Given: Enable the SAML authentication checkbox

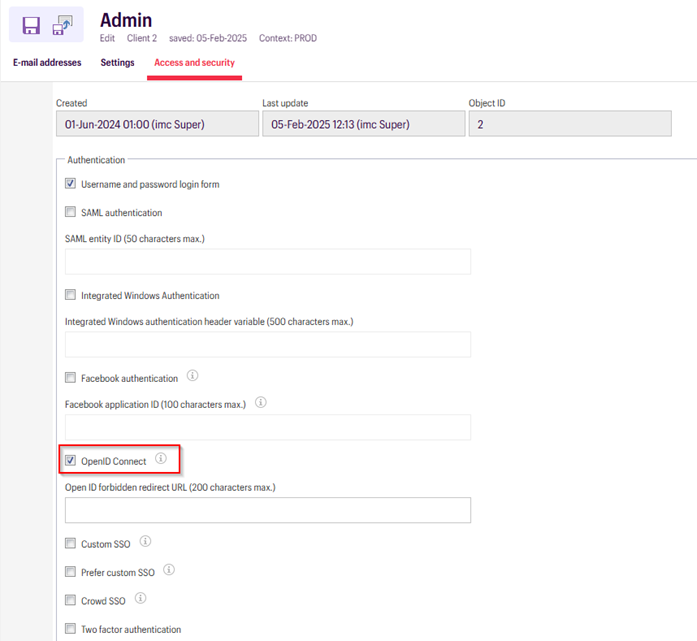Looking at the screenshot, I should coord(70,212).
